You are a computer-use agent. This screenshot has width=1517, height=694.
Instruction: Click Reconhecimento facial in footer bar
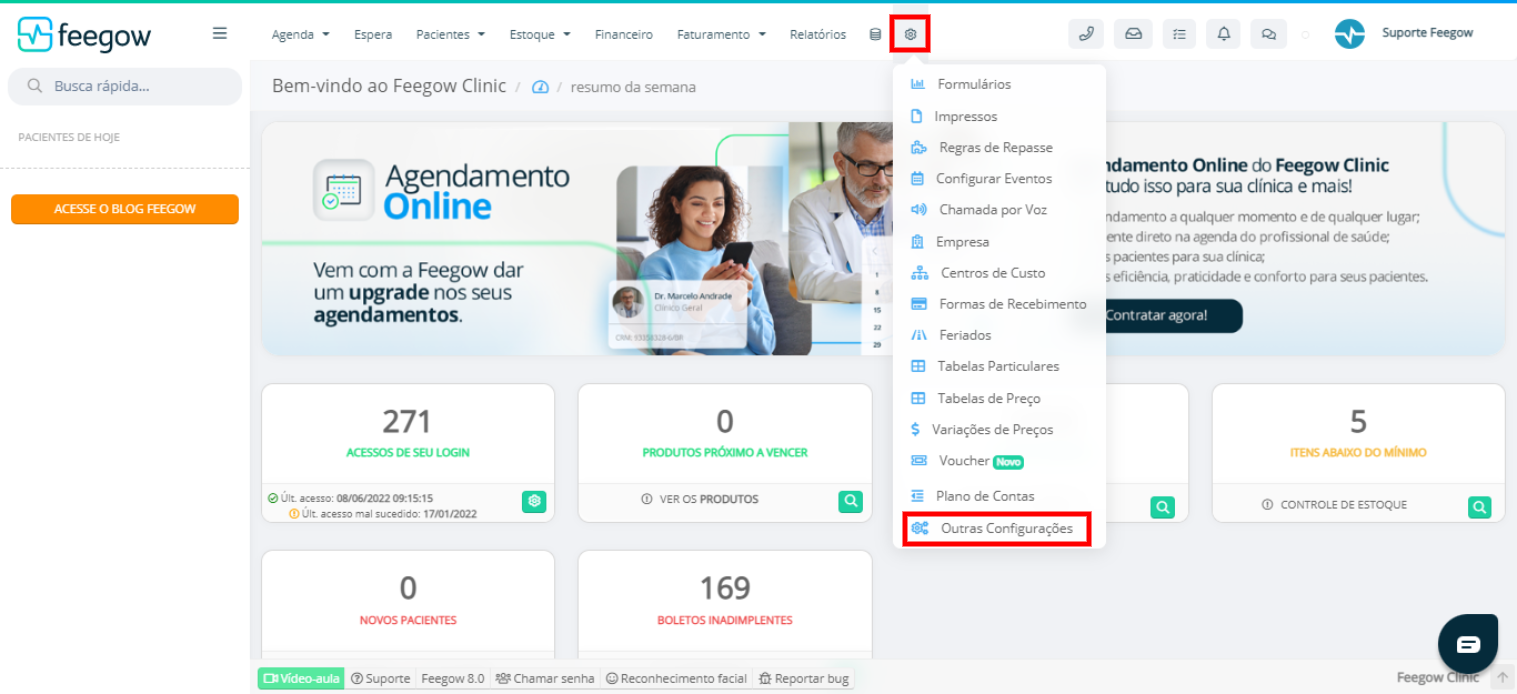[x=676, y=678]
